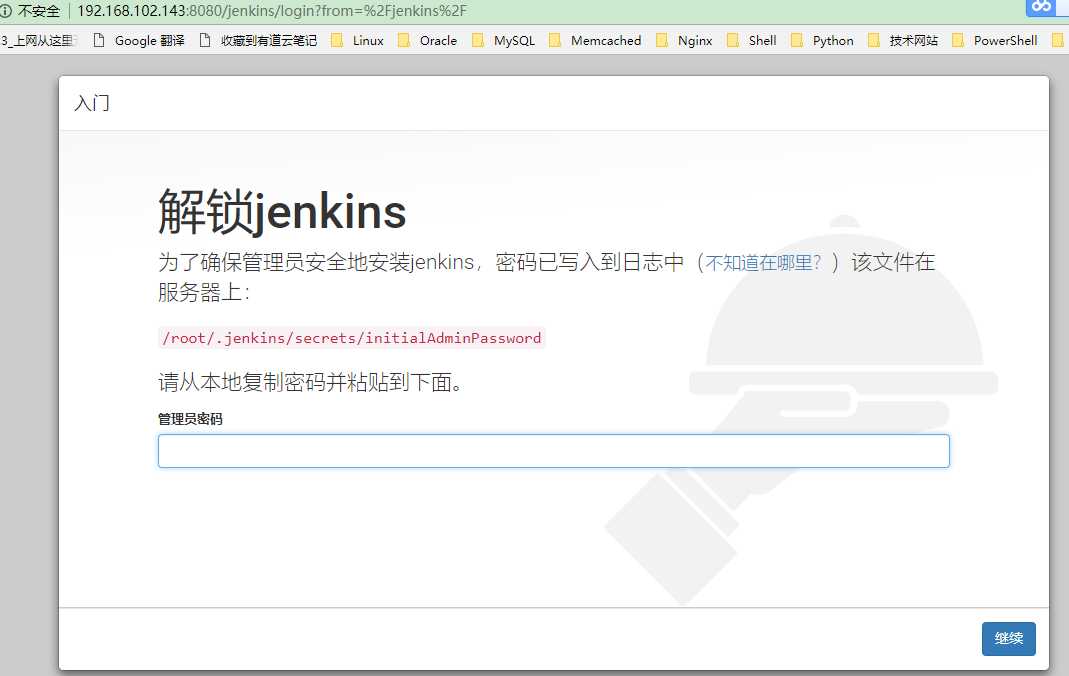The height and width of the screenshot is (676, 1069).
Task: Open the Google 翻译 bookmark
Action: (x=139, y=41)
